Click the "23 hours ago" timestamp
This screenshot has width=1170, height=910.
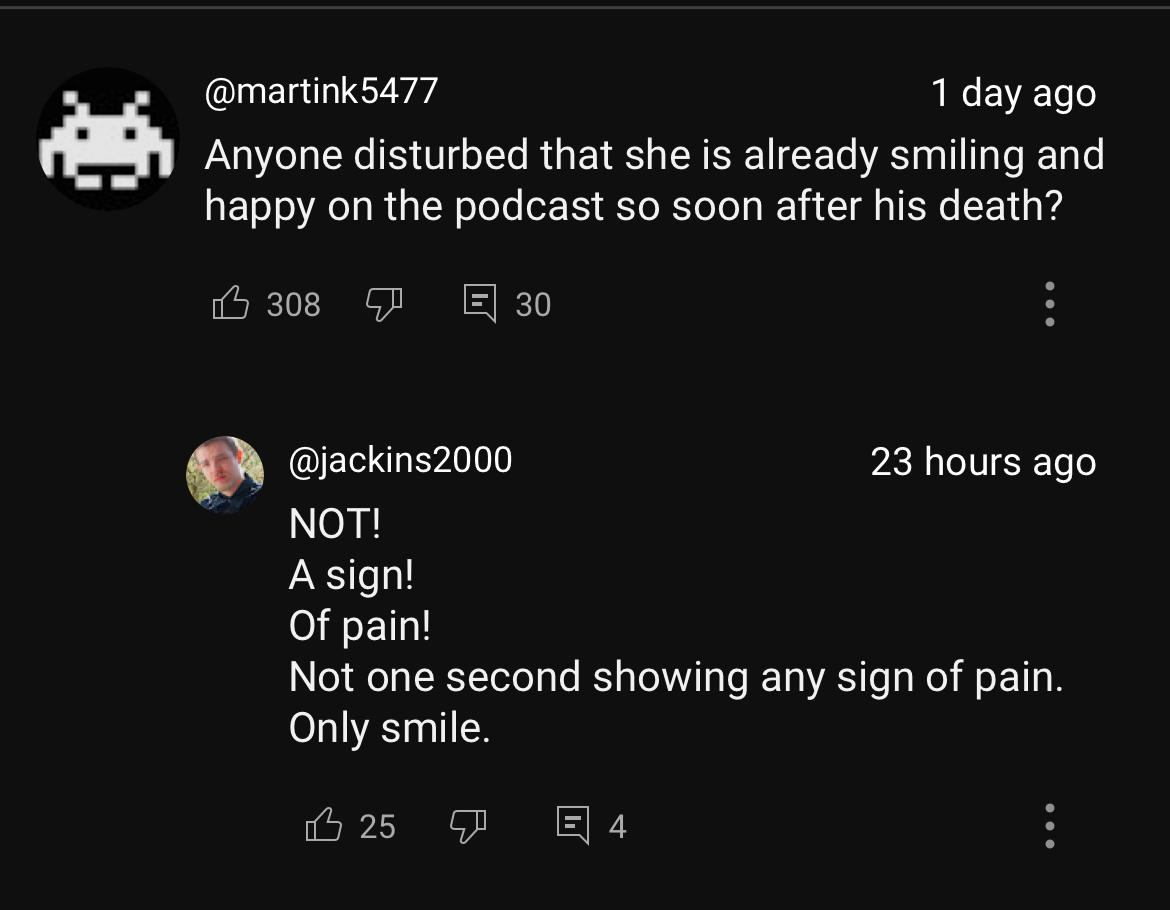coord(983,462)
